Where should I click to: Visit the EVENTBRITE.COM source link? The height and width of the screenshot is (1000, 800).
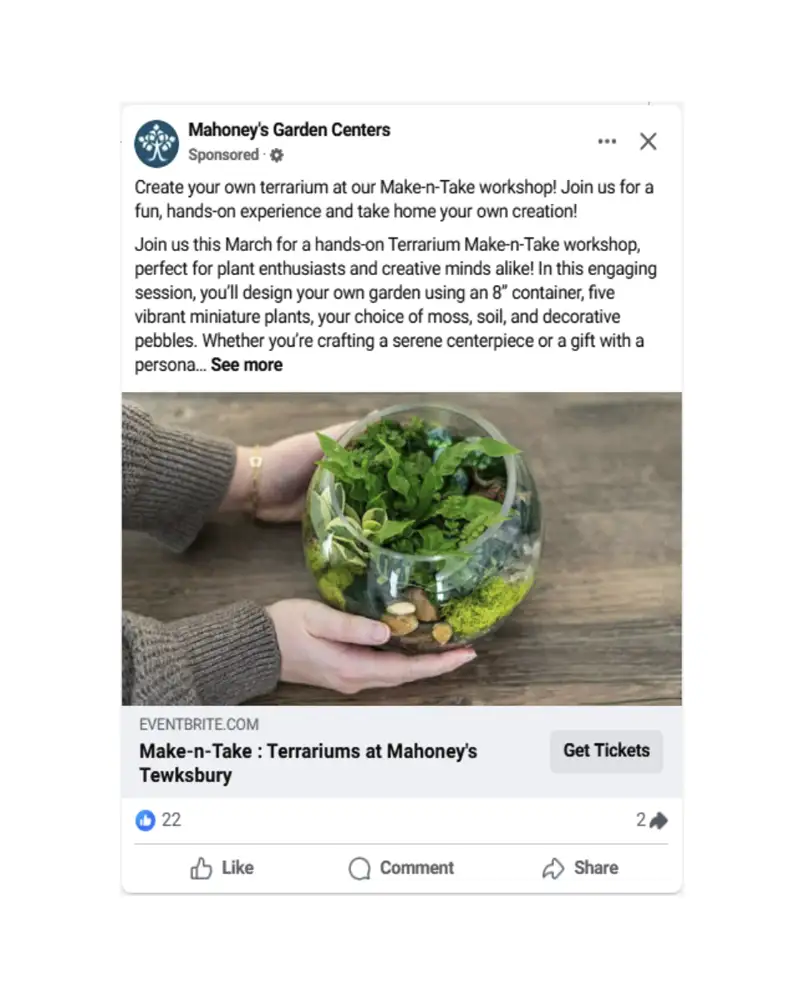(x=199, y=724)
